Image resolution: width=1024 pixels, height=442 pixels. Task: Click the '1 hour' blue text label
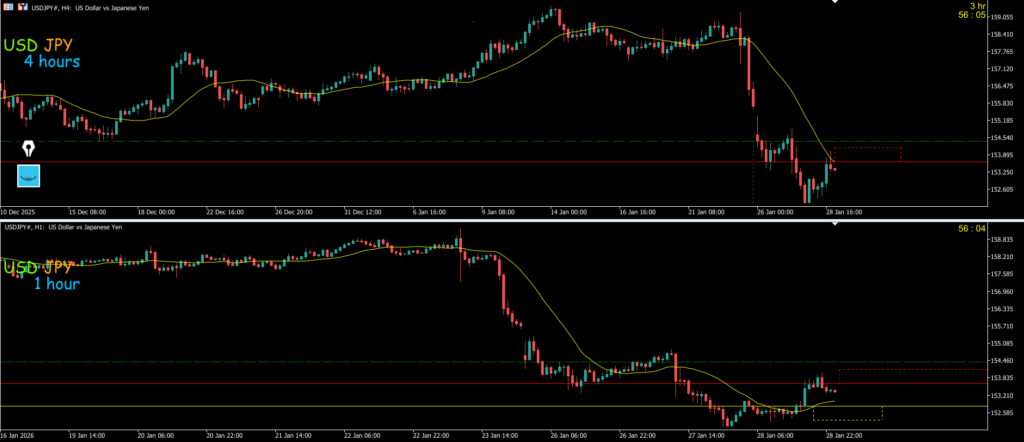tap(56, 284)
